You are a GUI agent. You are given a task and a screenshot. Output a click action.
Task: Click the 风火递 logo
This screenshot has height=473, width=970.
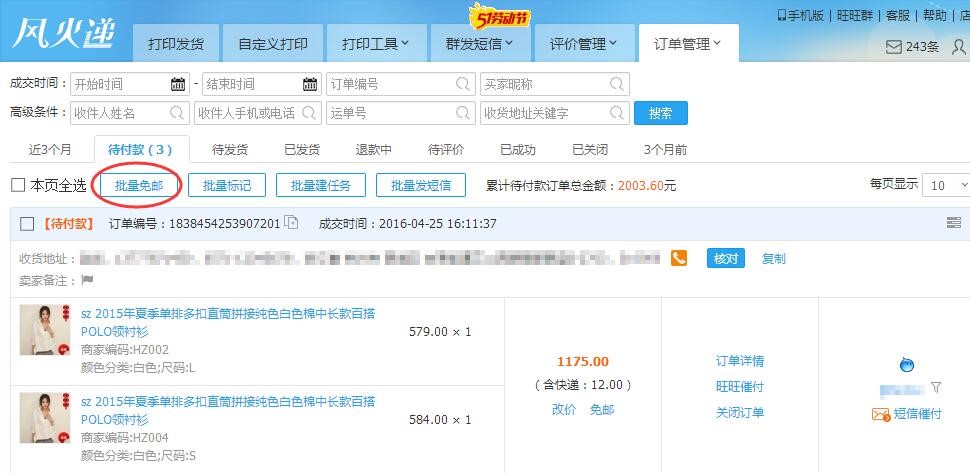tap(64, 32)
